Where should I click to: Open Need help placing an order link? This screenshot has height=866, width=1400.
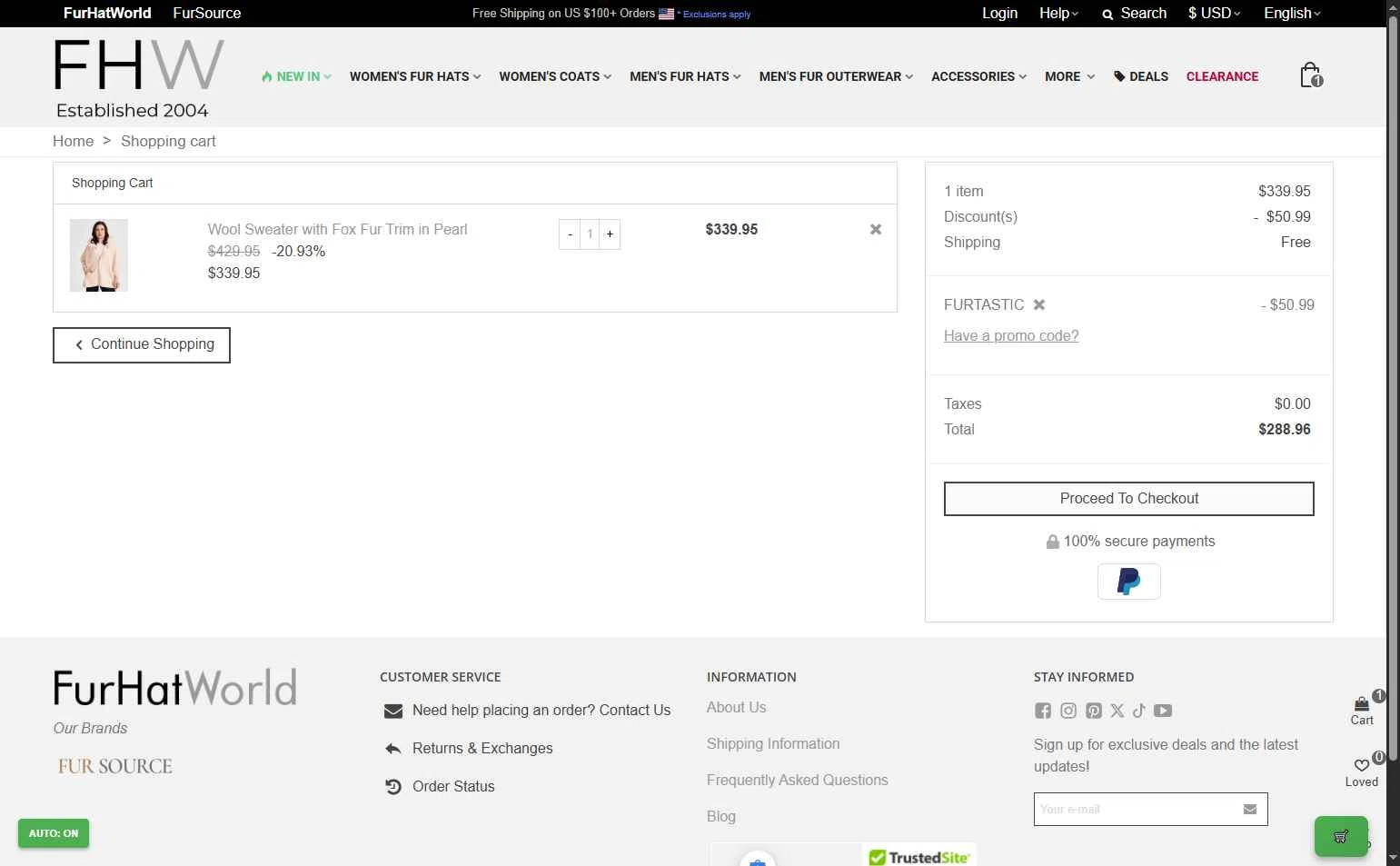tap(541, 711)
